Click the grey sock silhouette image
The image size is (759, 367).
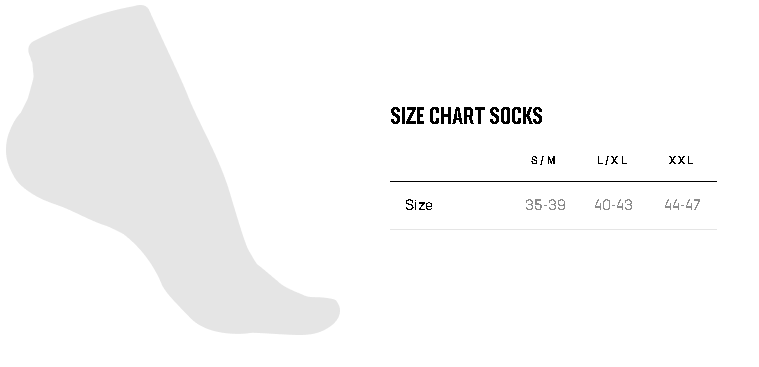[172, 169]
